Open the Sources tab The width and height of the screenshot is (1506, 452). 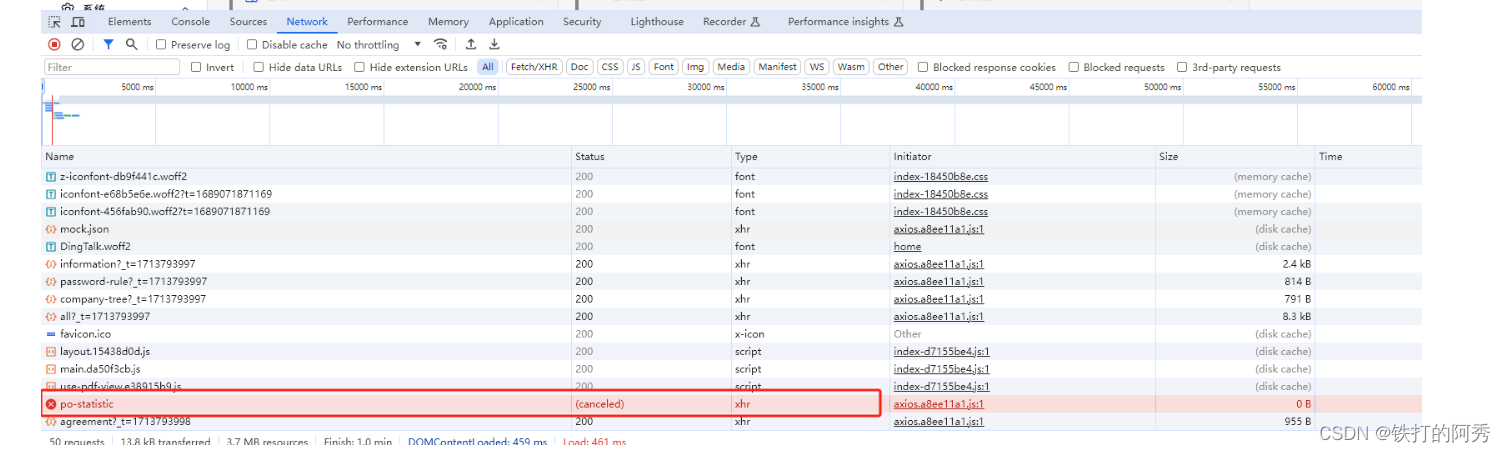248,21
